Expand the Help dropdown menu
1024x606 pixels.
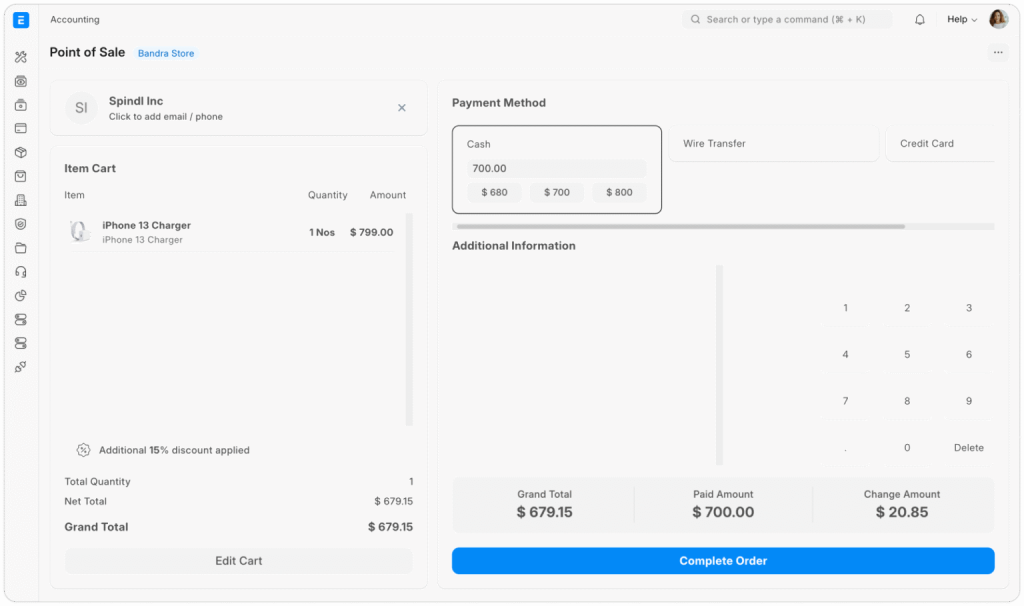(x=962, y=20)
